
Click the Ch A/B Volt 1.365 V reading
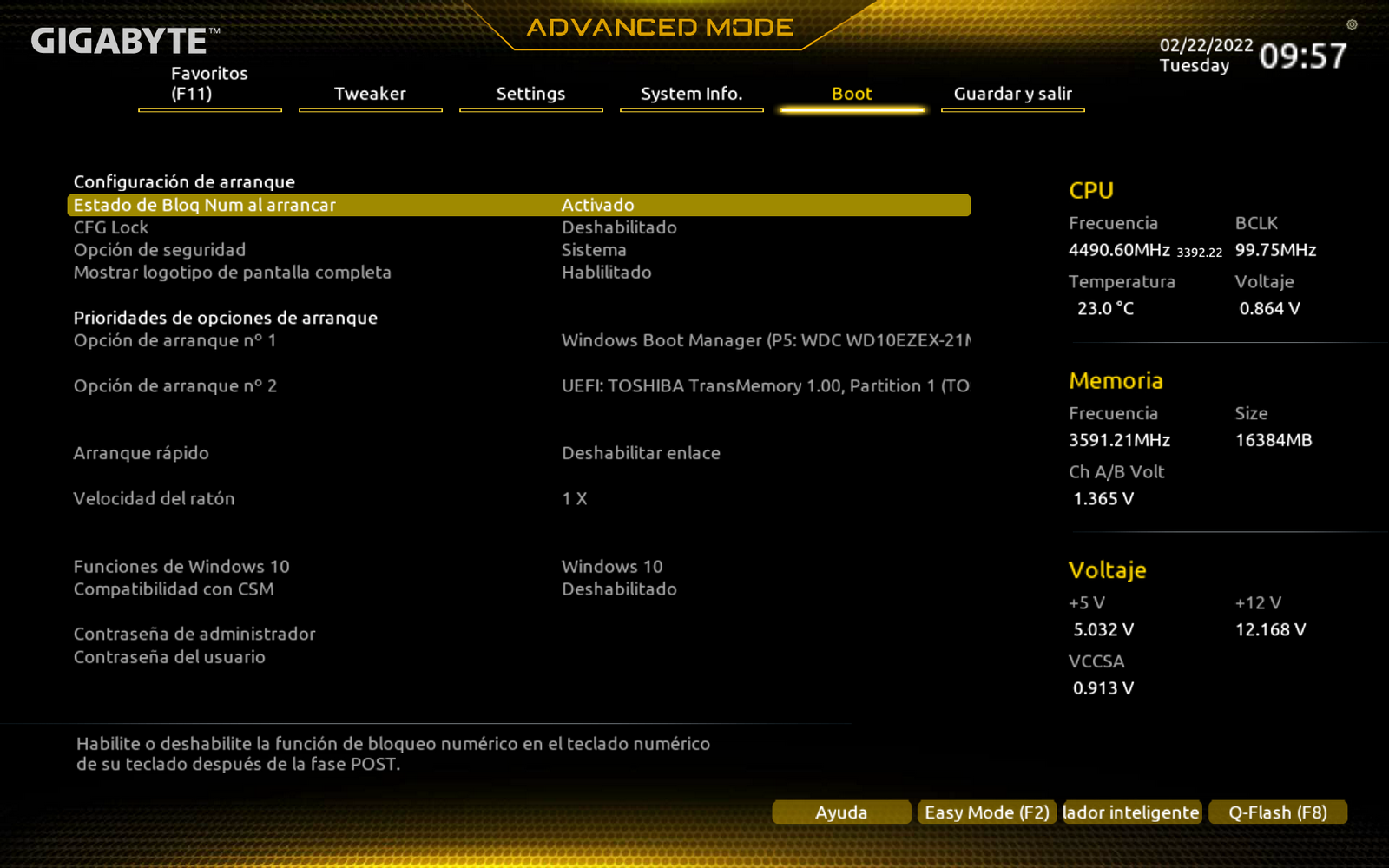pos(1103,498)
